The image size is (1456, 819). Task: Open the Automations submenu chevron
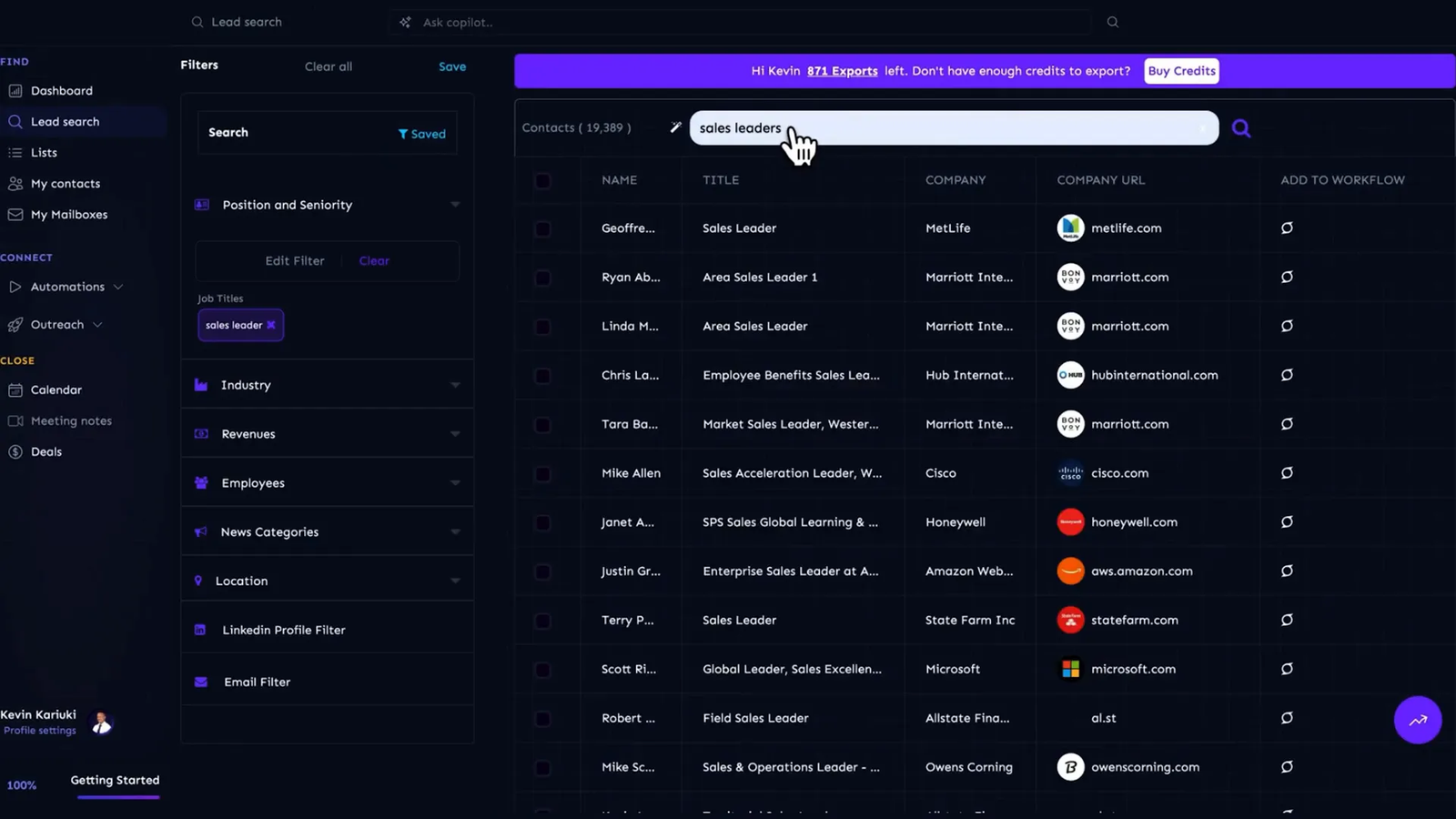click(118, 287)
